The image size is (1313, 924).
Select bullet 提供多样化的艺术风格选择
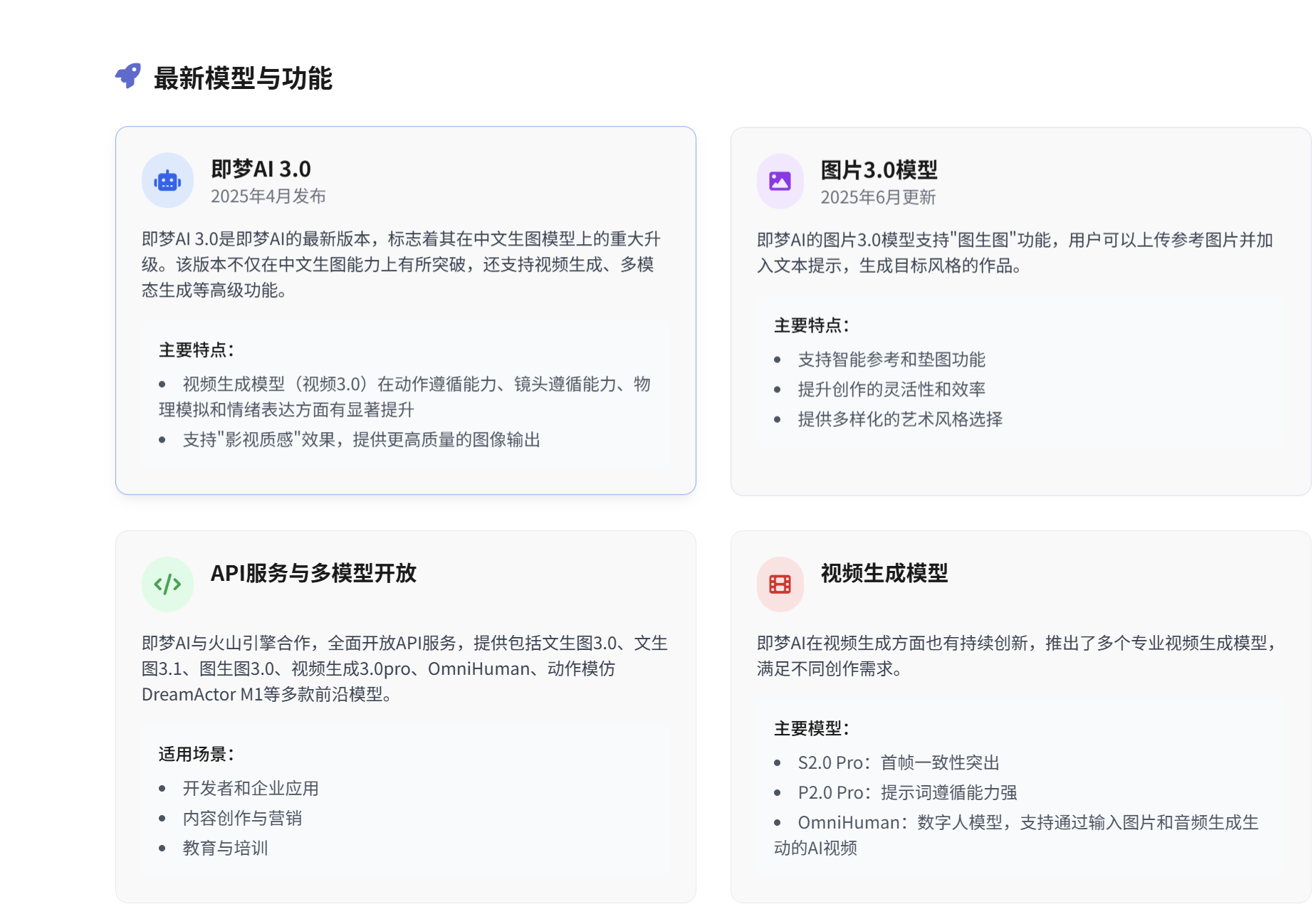pos(900,419)
